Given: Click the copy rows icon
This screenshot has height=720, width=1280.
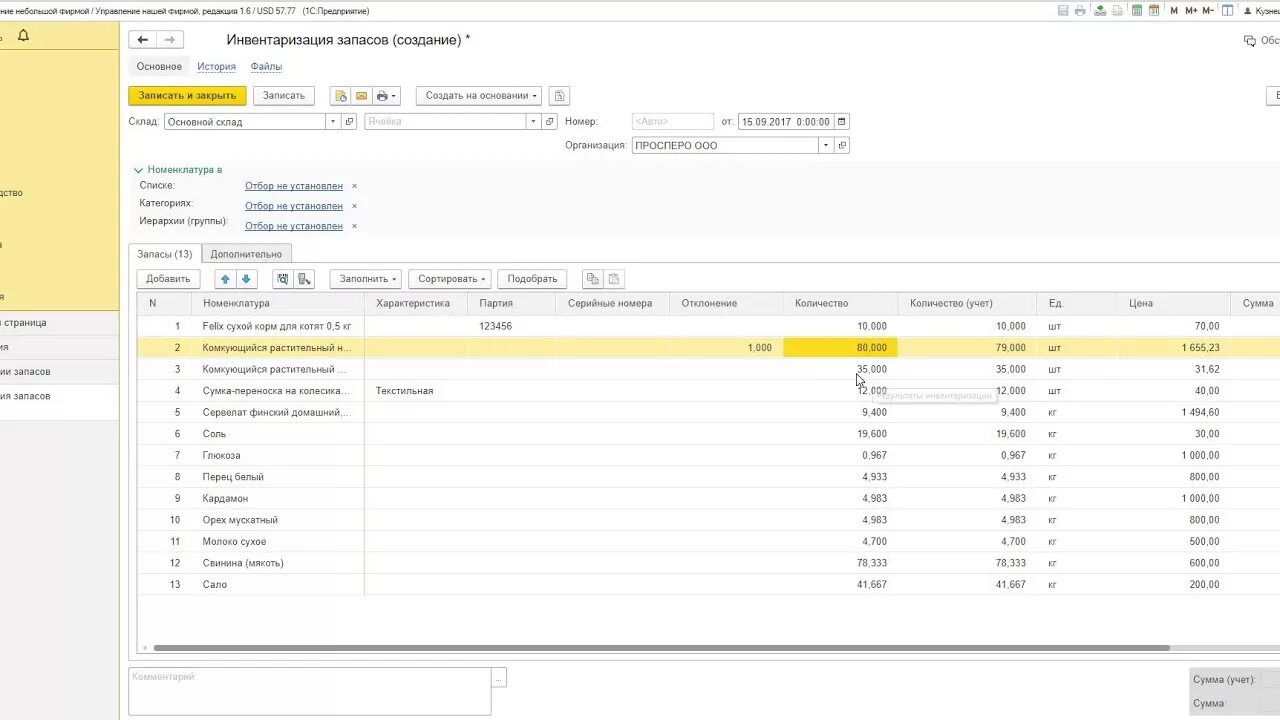Looking at the screenshot, I should click(593, 279).
